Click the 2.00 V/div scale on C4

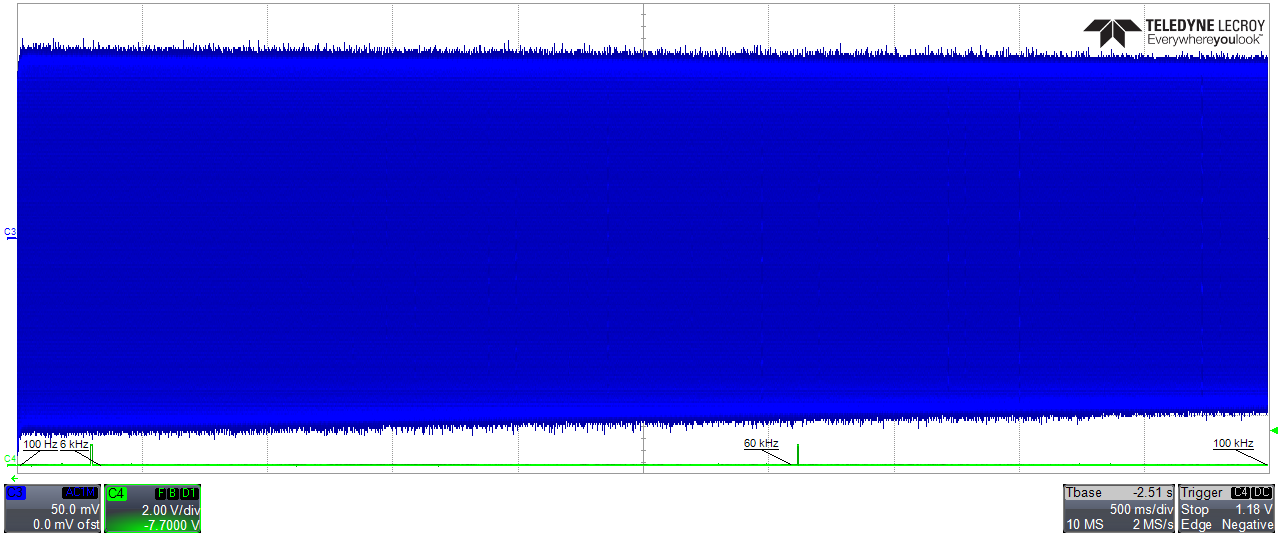pos(171,509)
